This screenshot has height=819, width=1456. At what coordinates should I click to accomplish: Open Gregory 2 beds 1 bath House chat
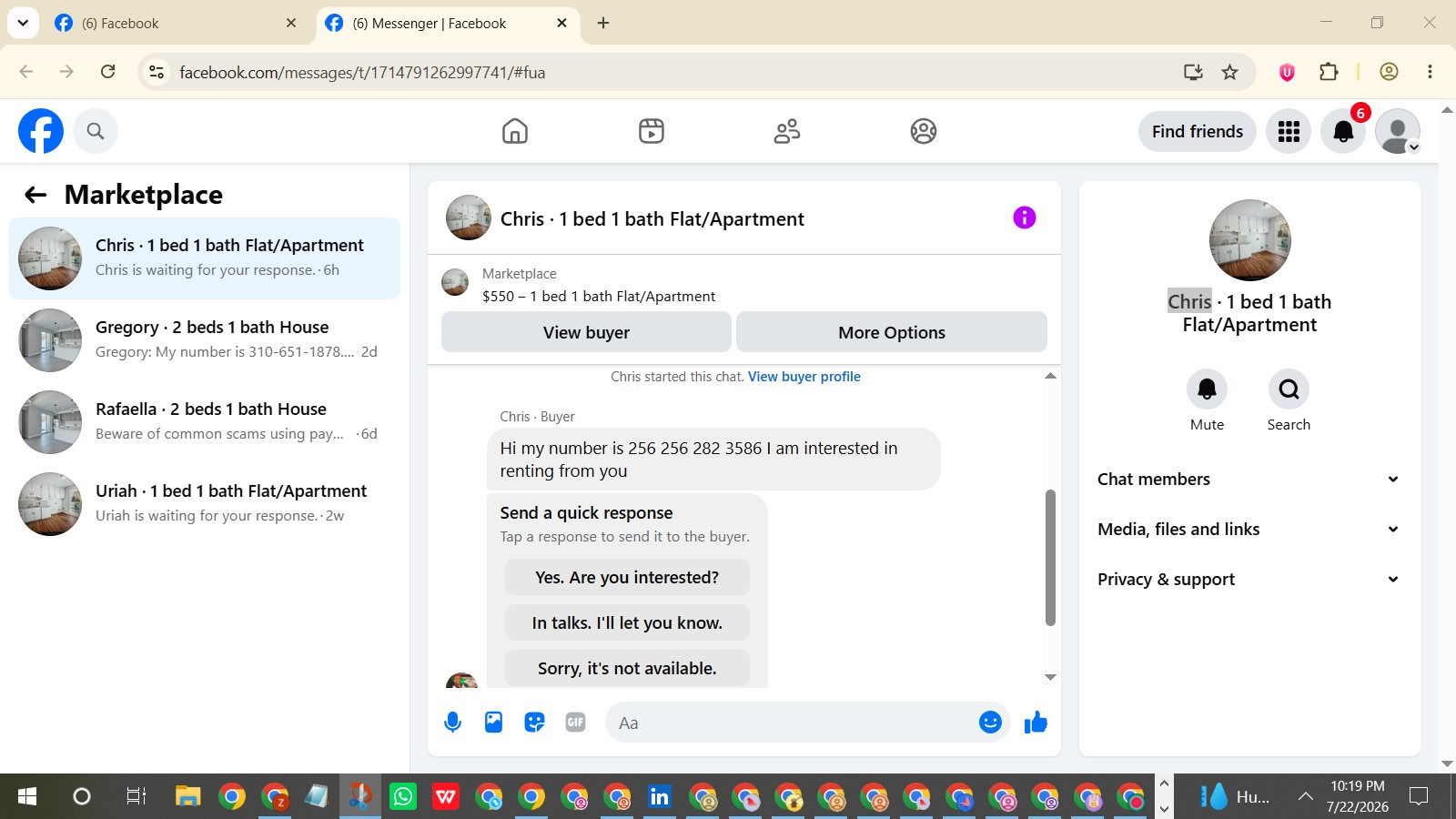tap(205, 340)
